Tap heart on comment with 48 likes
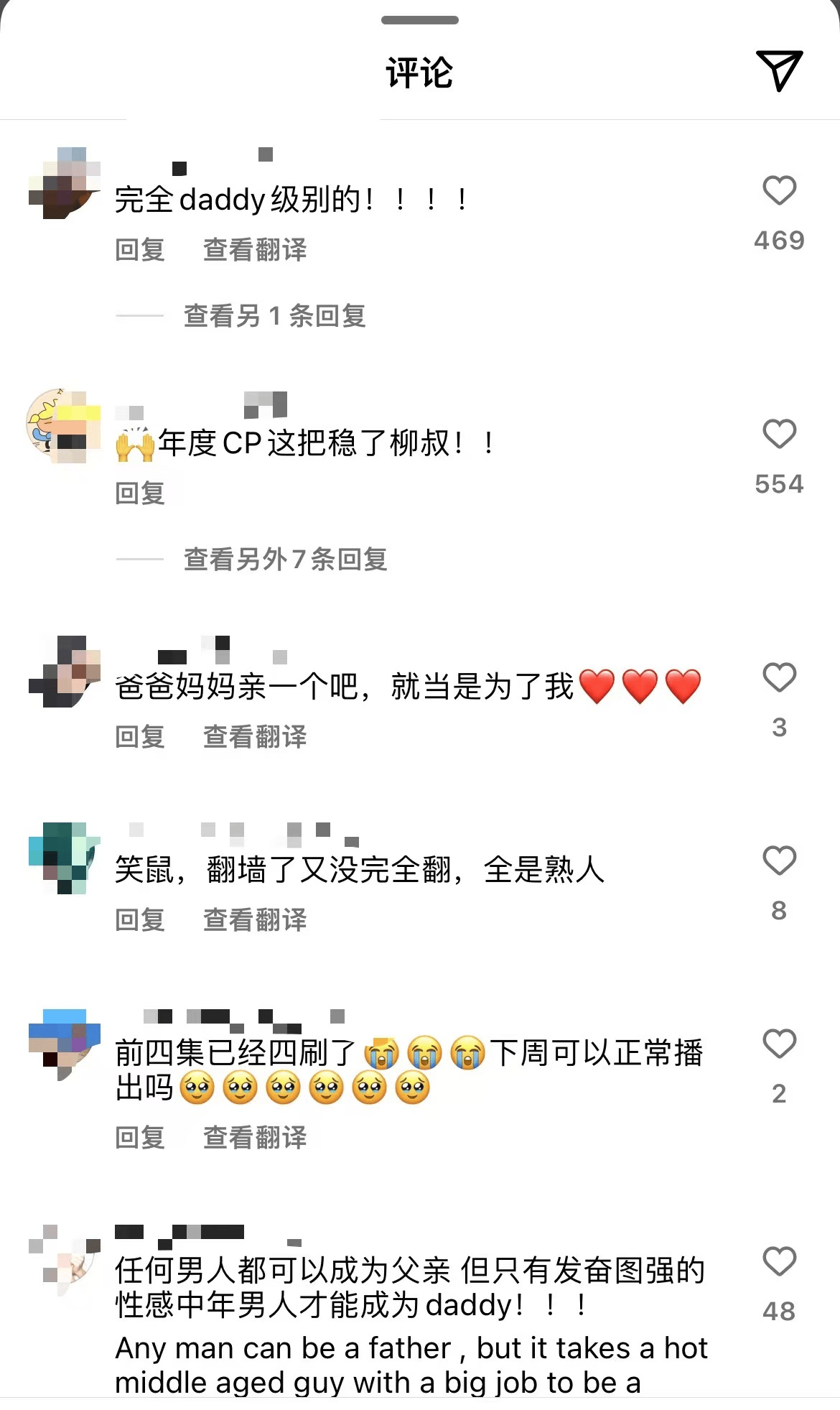The image size is (840, 1410). [779, 1261]
